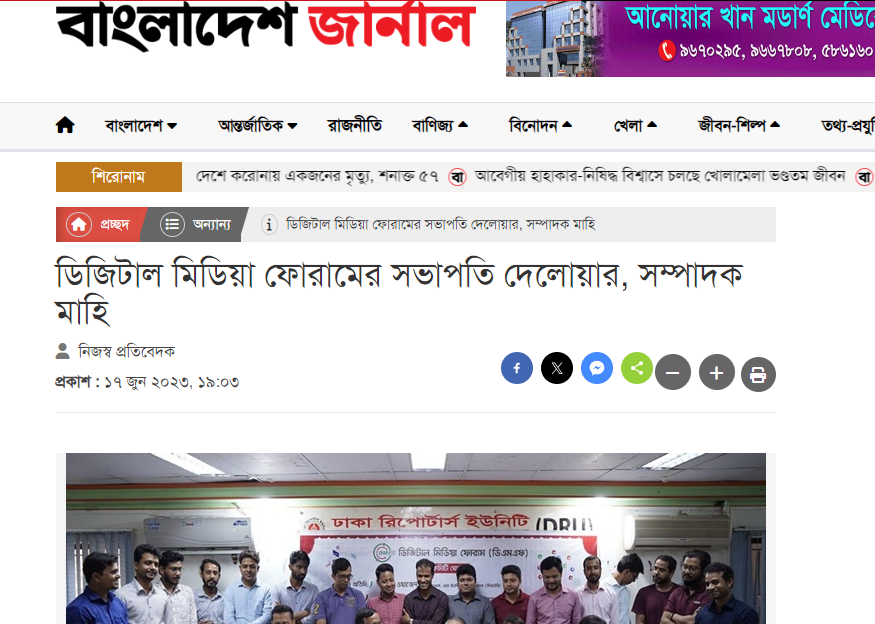This screenshot has width=875, height=624.
Task: Open corona death headline in ticker
Action: coord(317,176)
